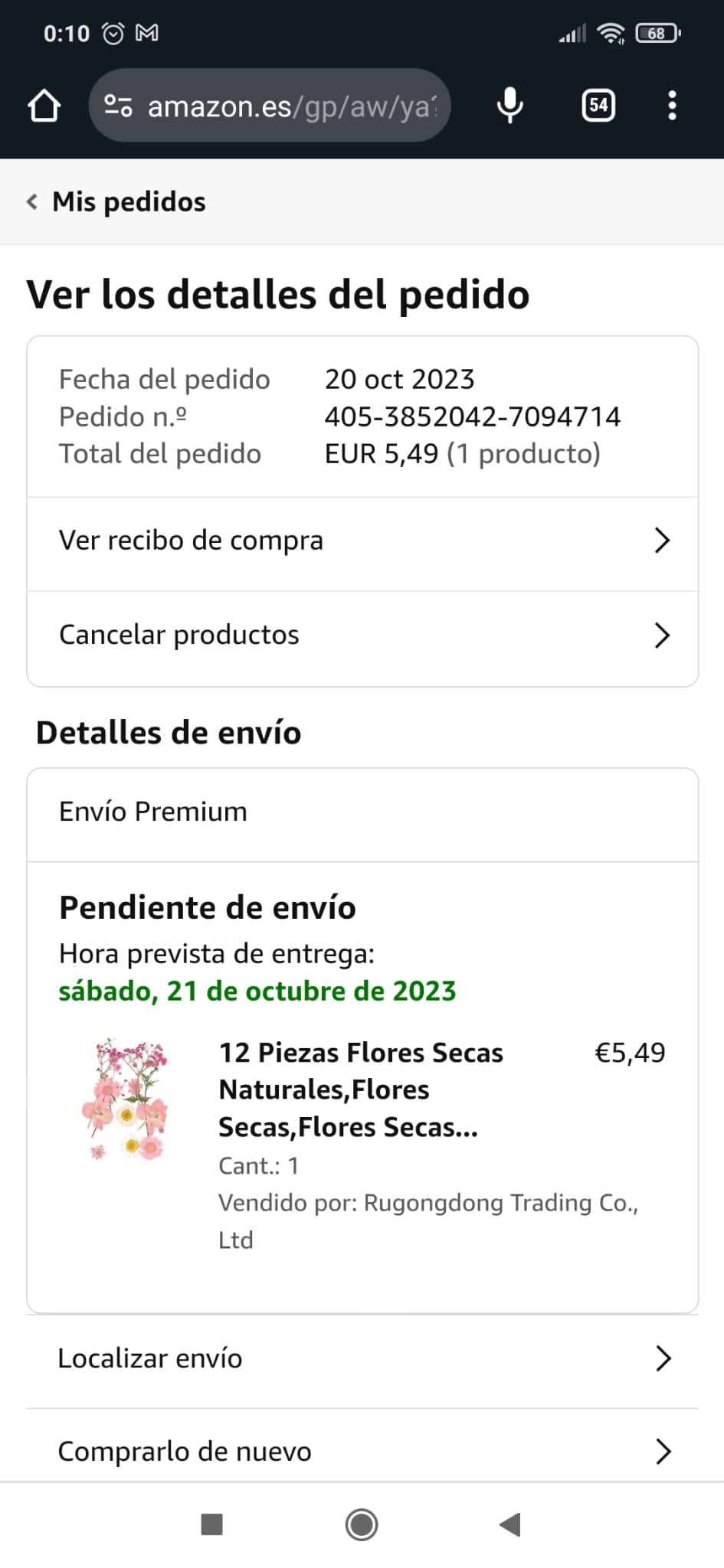Screen dimensions: 724x1568
Task: Open the 12 Piezas Flores Secas product link
Action: (360, 1089)
